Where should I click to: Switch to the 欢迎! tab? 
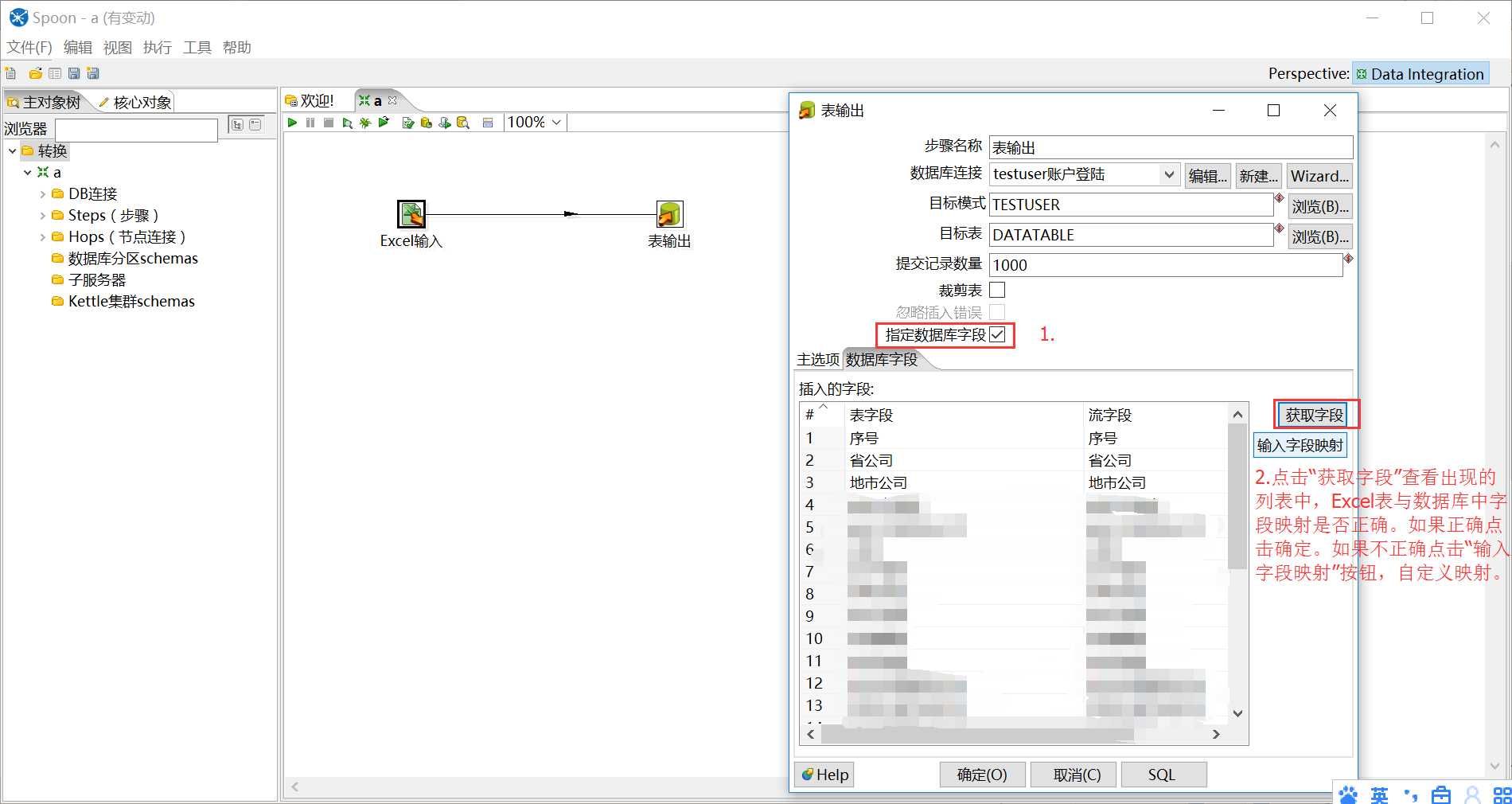(x=310, y=100)
